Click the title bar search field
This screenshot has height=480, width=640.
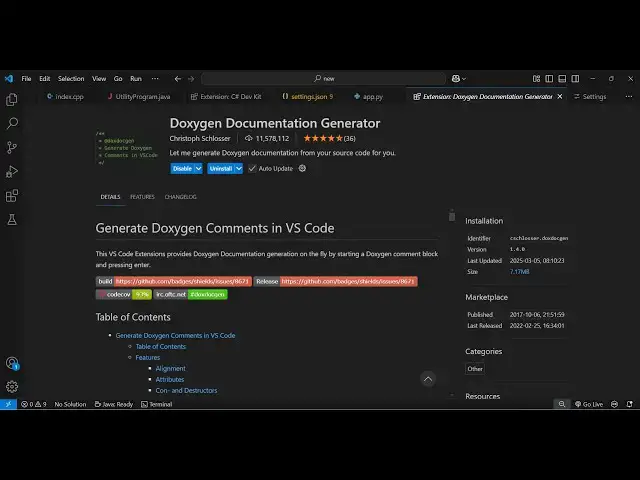323,78
